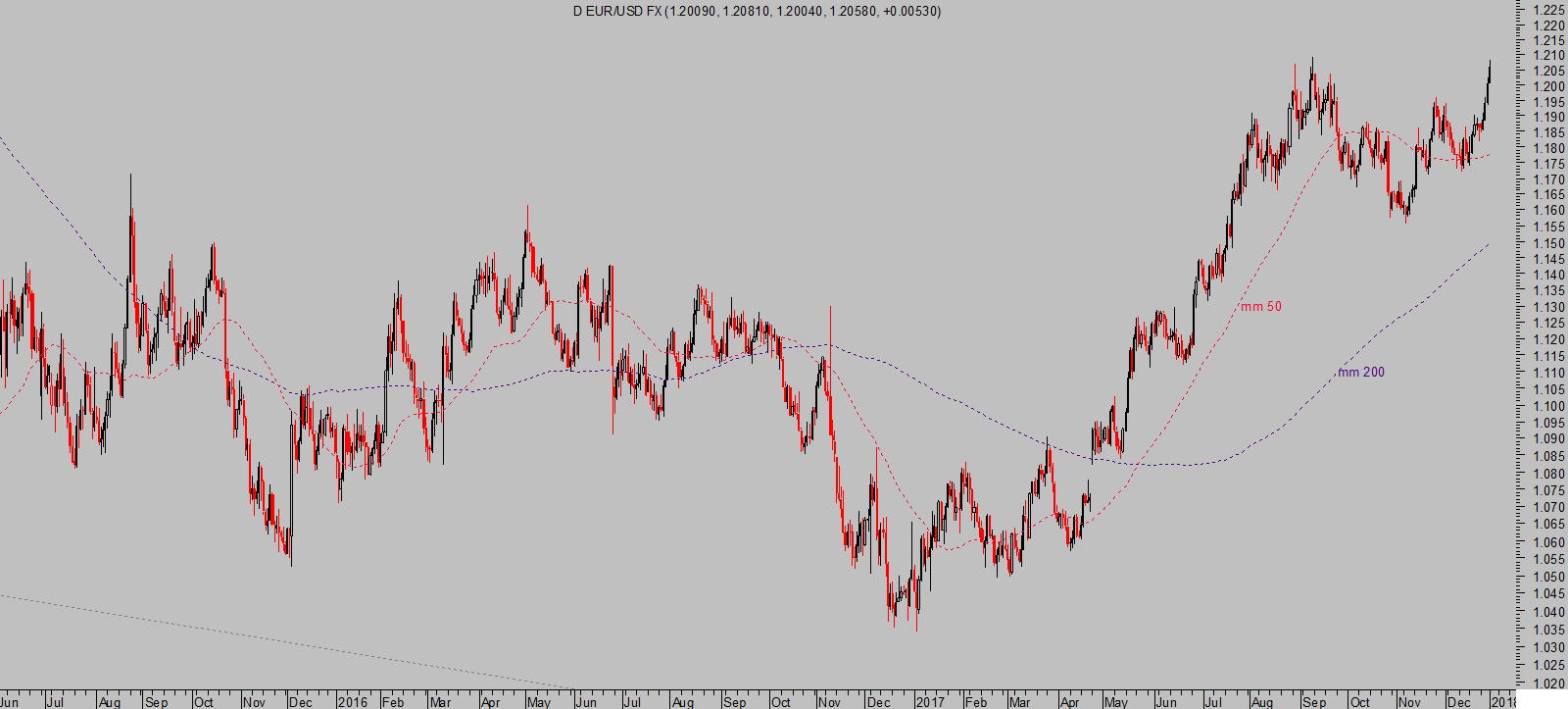Click the Feb label right after 2016
This screenshot has height=709, width=1568.
[393, 702]
